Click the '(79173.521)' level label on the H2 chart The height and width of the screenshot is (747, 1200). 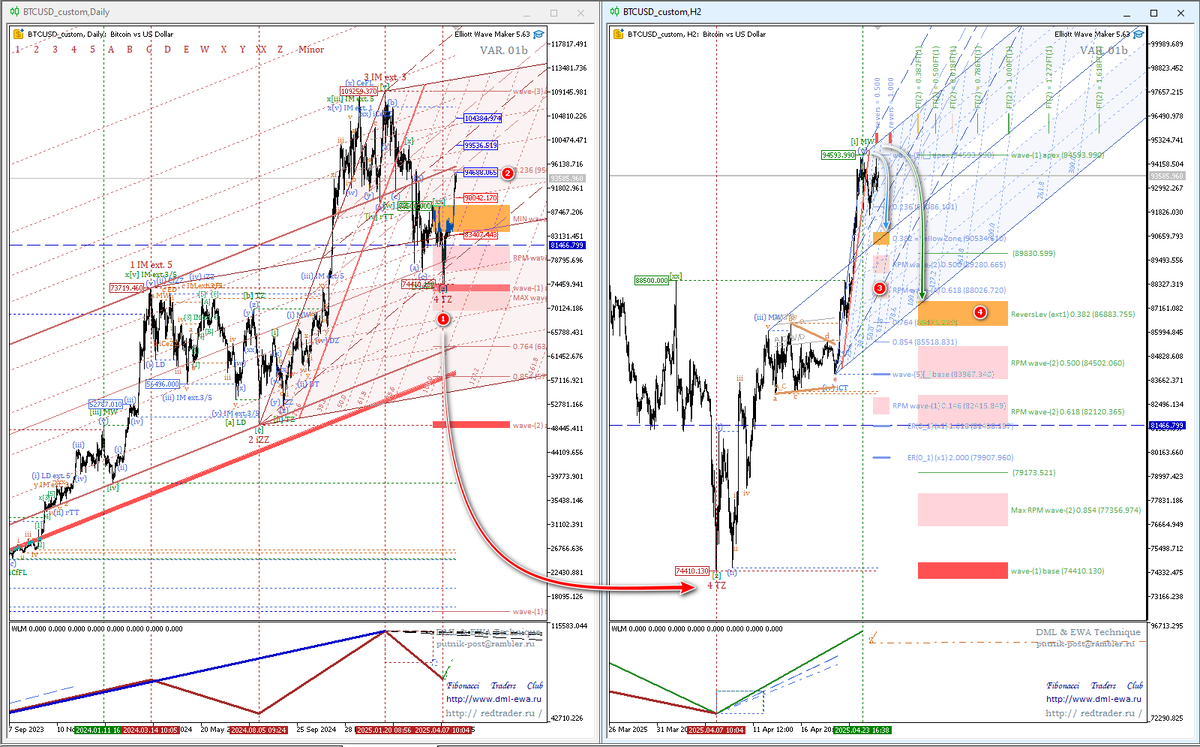point(1034,472)
